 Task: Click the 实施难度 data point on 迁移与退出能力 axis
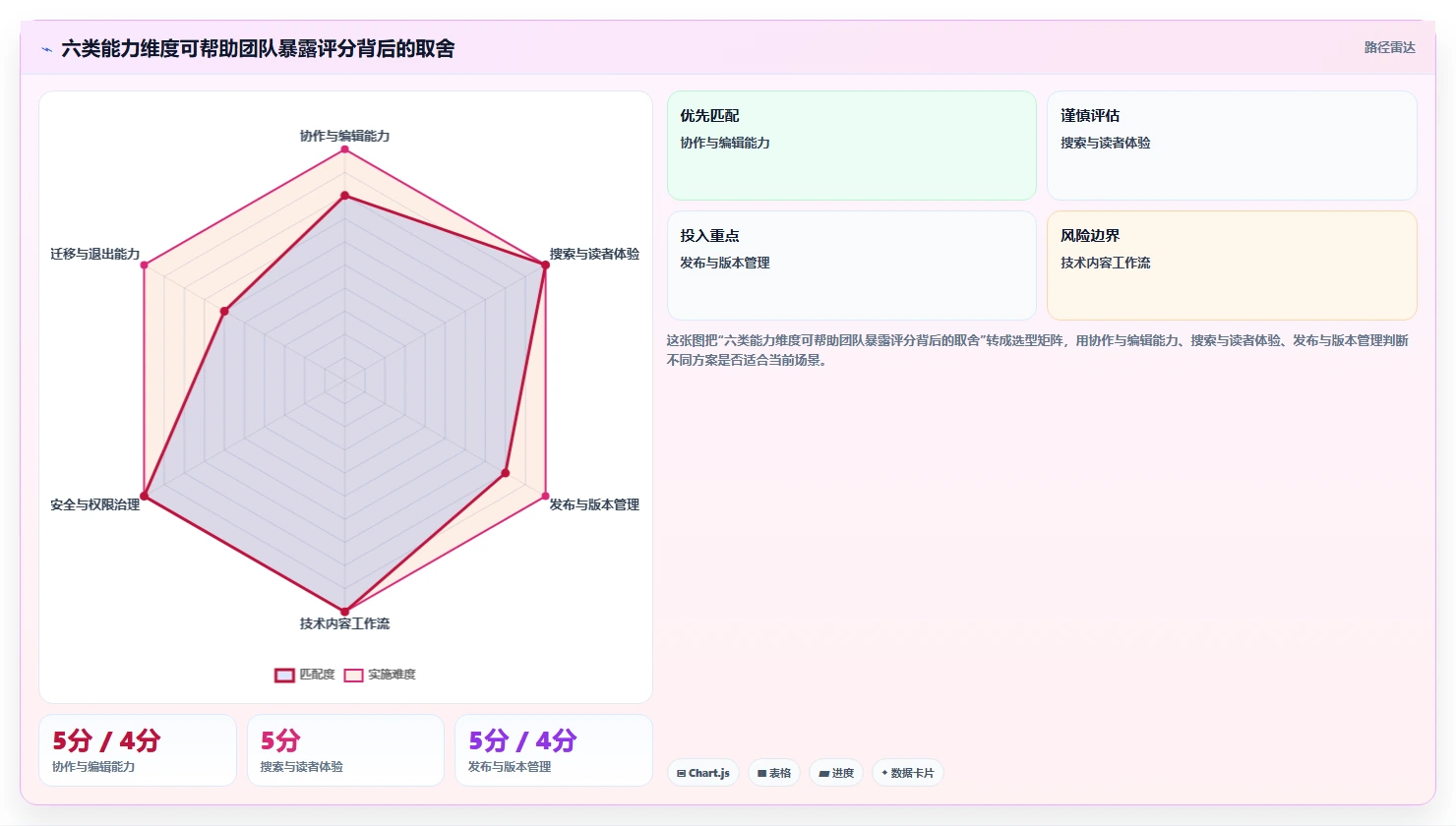point(144,265)
